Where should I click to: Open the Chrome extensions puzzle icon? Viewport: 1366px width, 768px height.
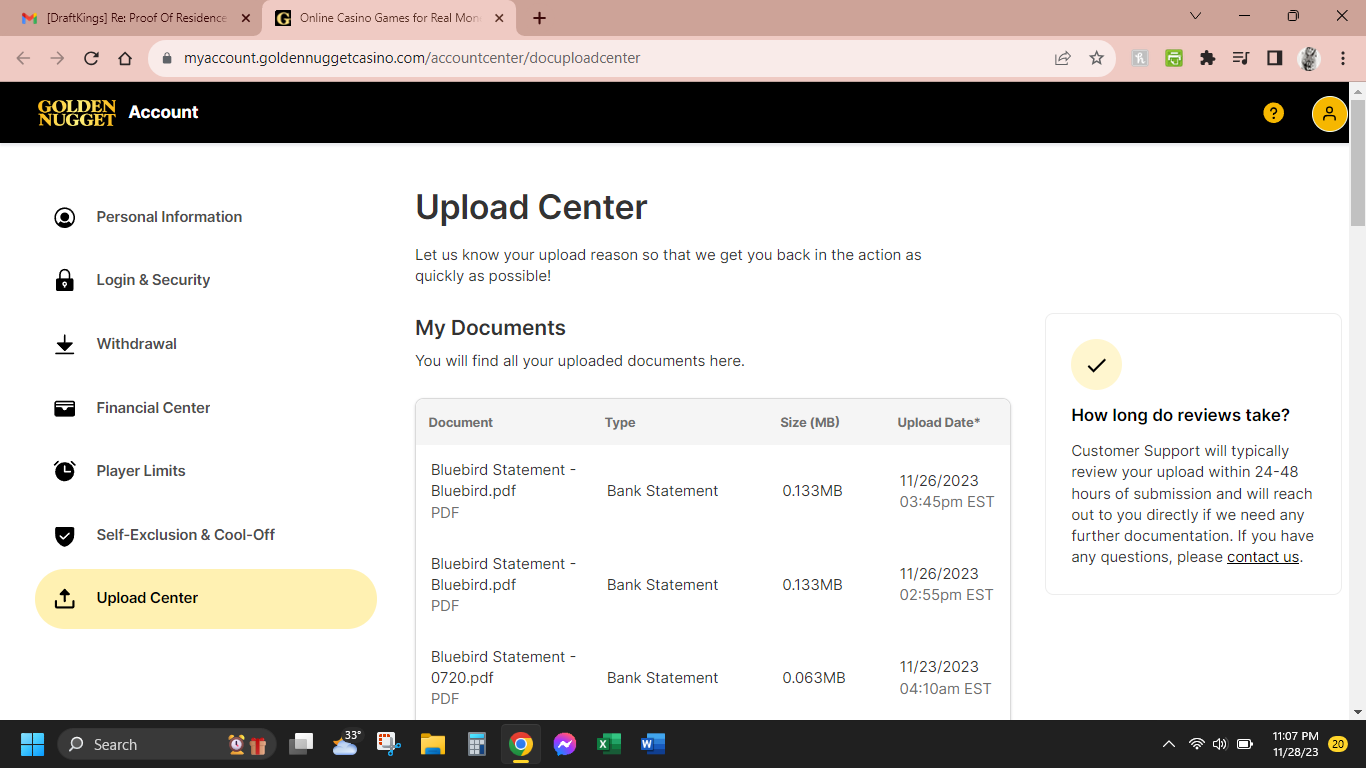coord(1207,58)
